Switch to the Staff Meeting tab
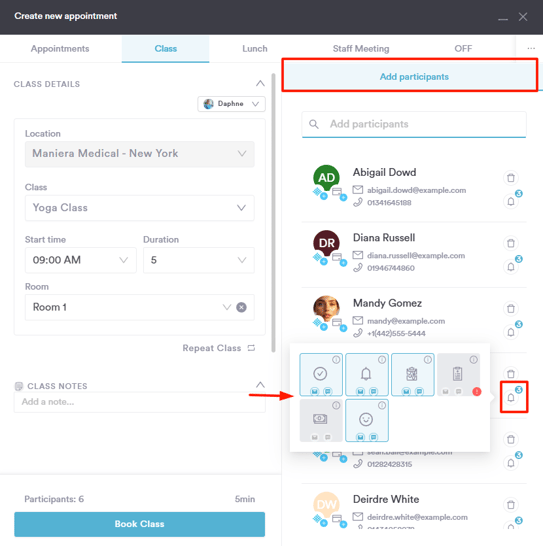 (361, 48)
